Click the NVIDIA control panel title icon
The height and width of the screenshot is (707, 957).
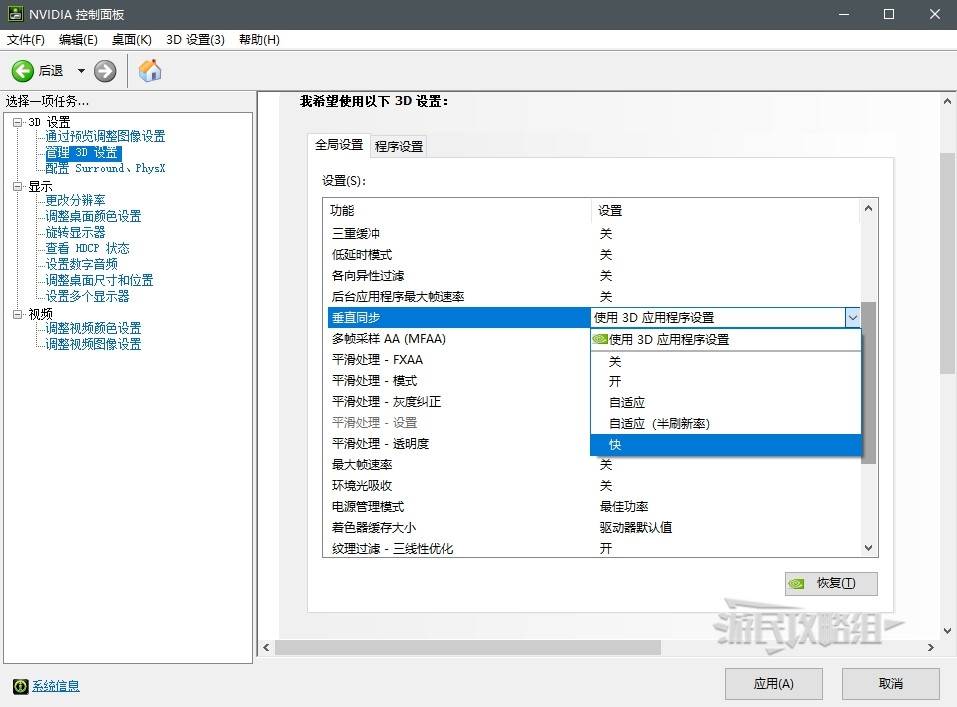(x=13, y=14)
